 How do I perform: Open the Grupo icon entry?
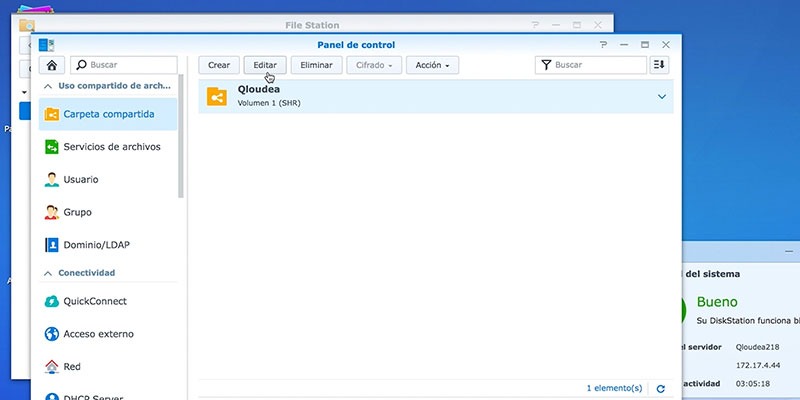tap(52, 212)
